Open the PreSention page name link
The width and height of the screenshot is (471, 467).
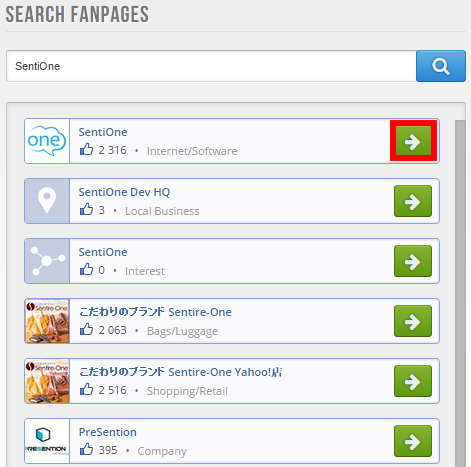pos(108,432)
